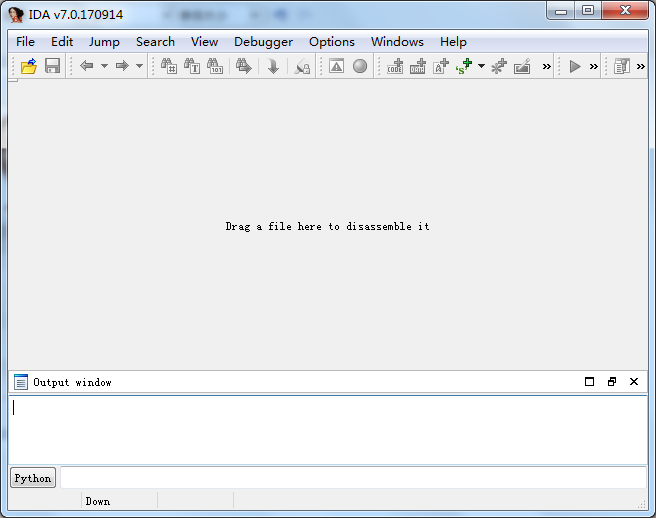The image size is (656, 518).
Task: Open the Edit menu
Action: 62,42
